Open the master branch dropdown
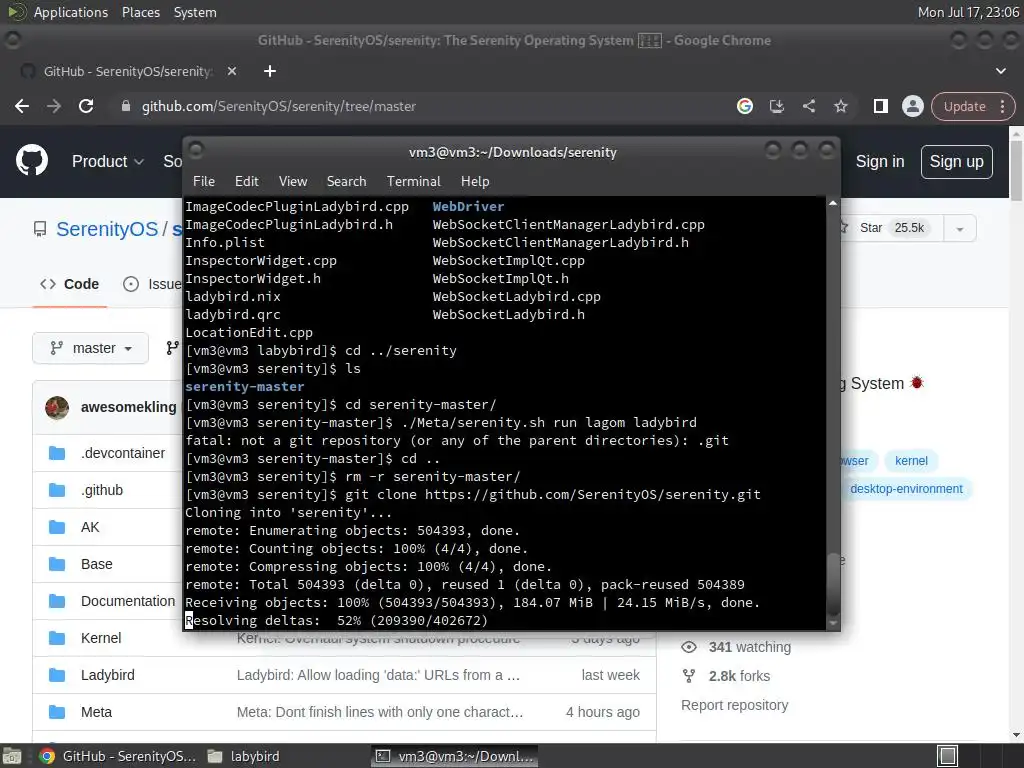This screenshot has width=1024, height=768. (x=90, y=348)
